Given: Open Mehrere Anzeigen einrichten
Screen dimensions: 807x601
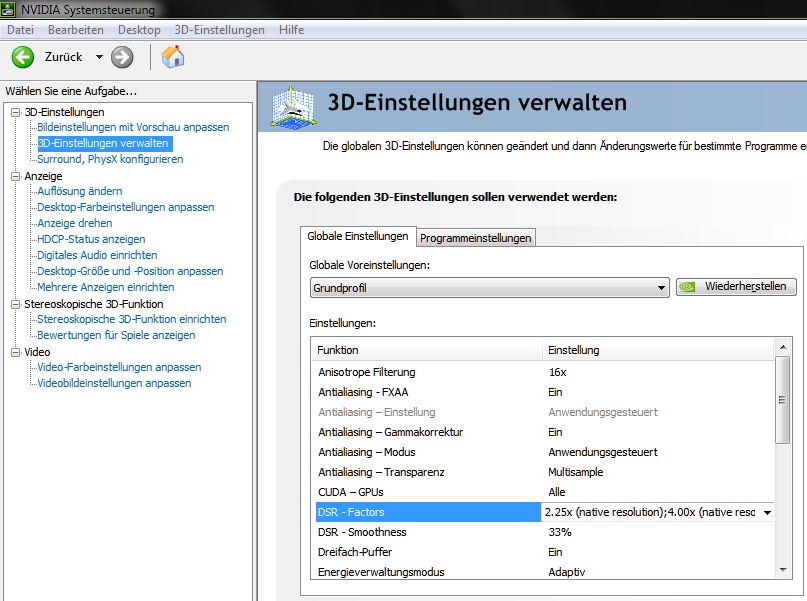Looking at the screenshot, I should pyautogui.click(x=106, y=287).
